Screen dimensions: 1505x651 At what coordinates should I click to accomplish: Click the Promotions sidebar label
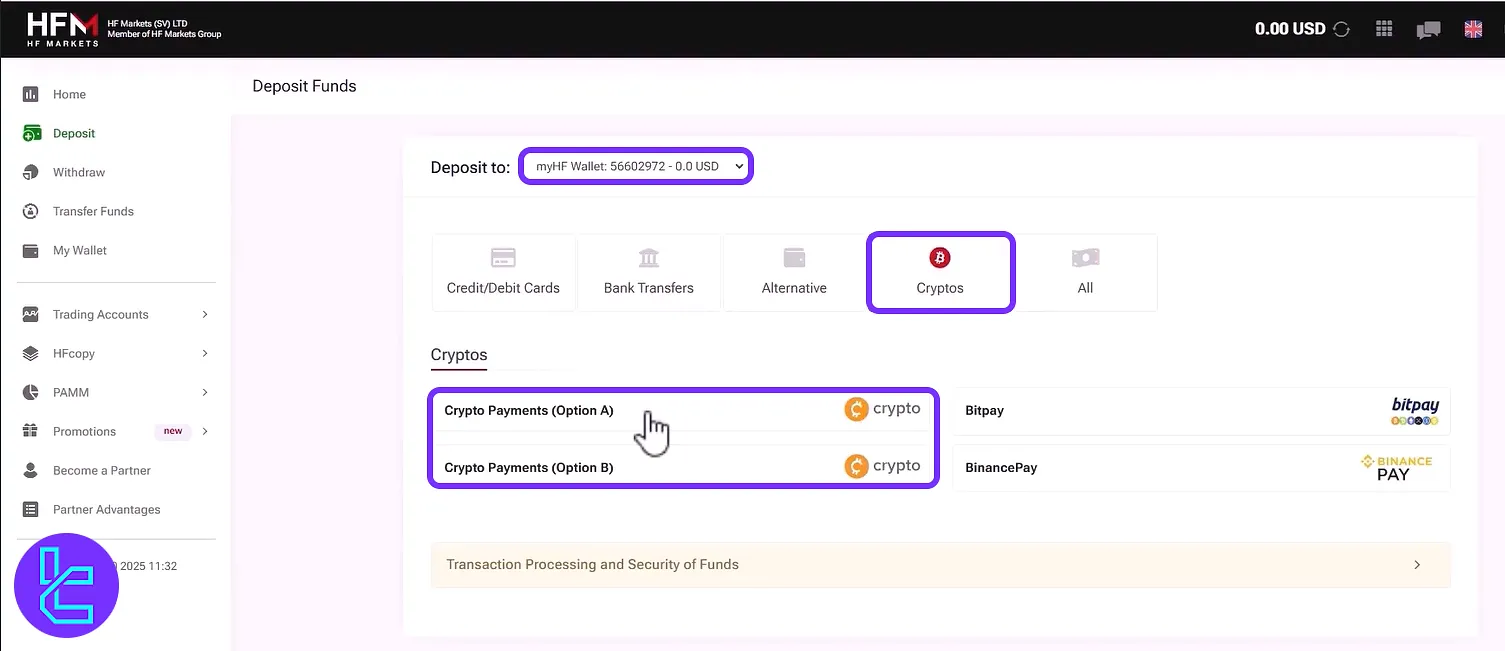click(x=84, y=431)
